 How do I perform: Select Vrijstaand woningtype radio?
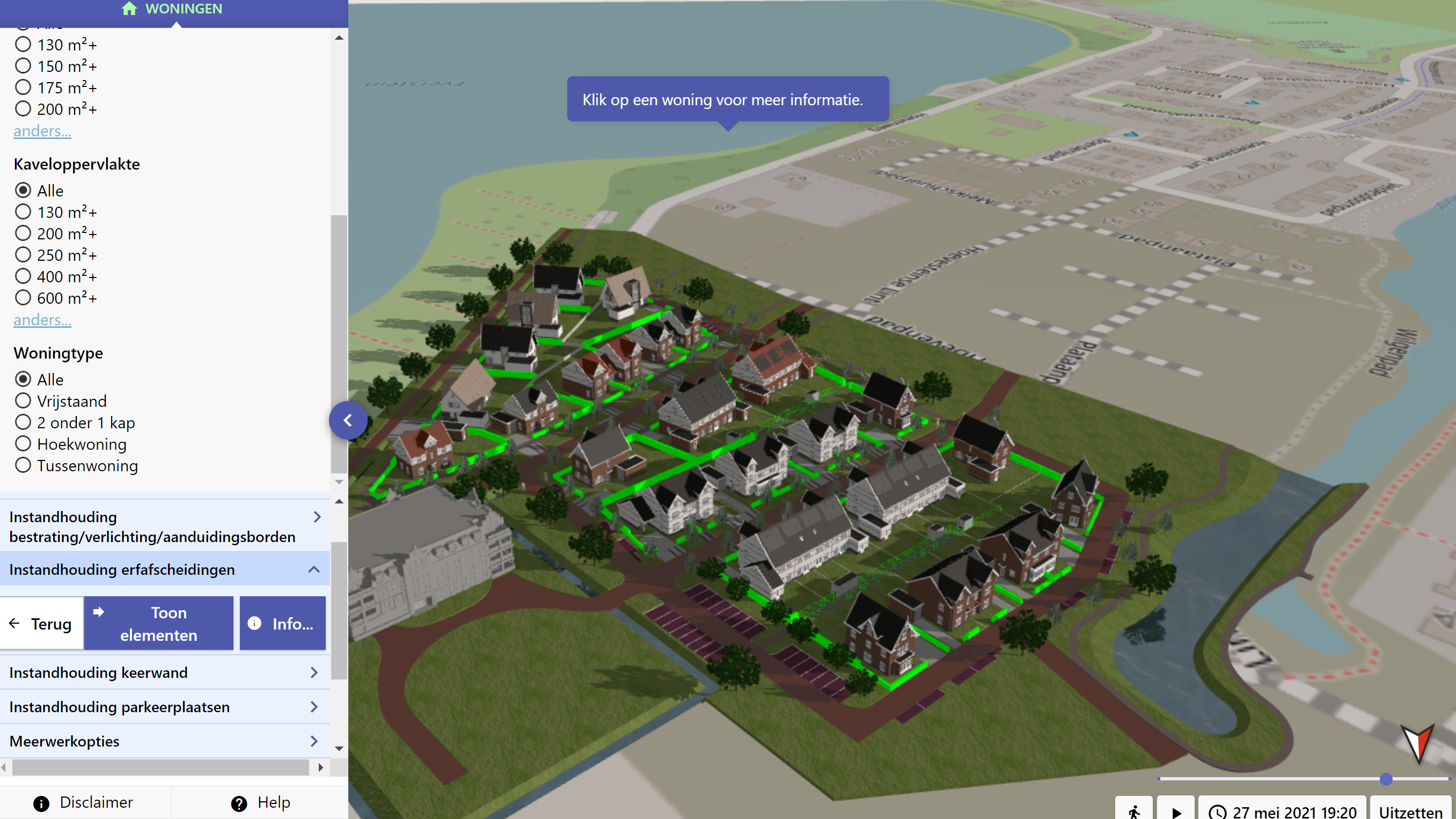pyautogui.click(x=23, y=401)
